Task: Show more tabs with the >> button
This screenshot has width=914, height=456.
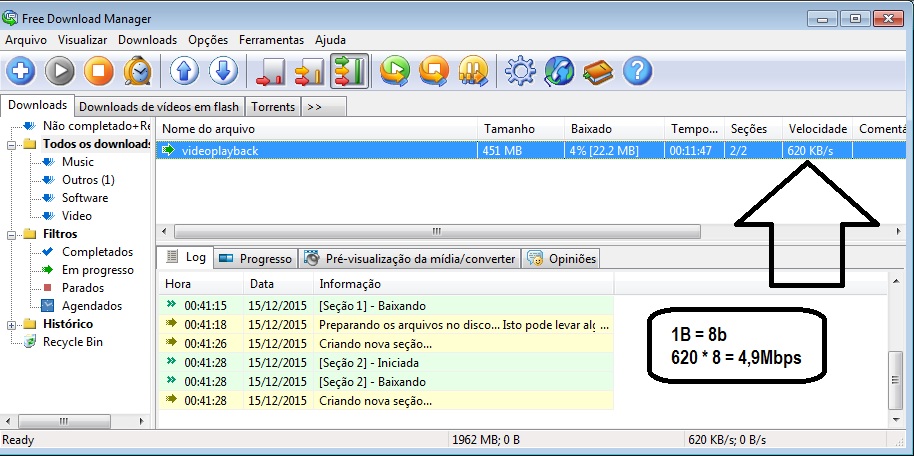Action: click(x=324, y=107)
